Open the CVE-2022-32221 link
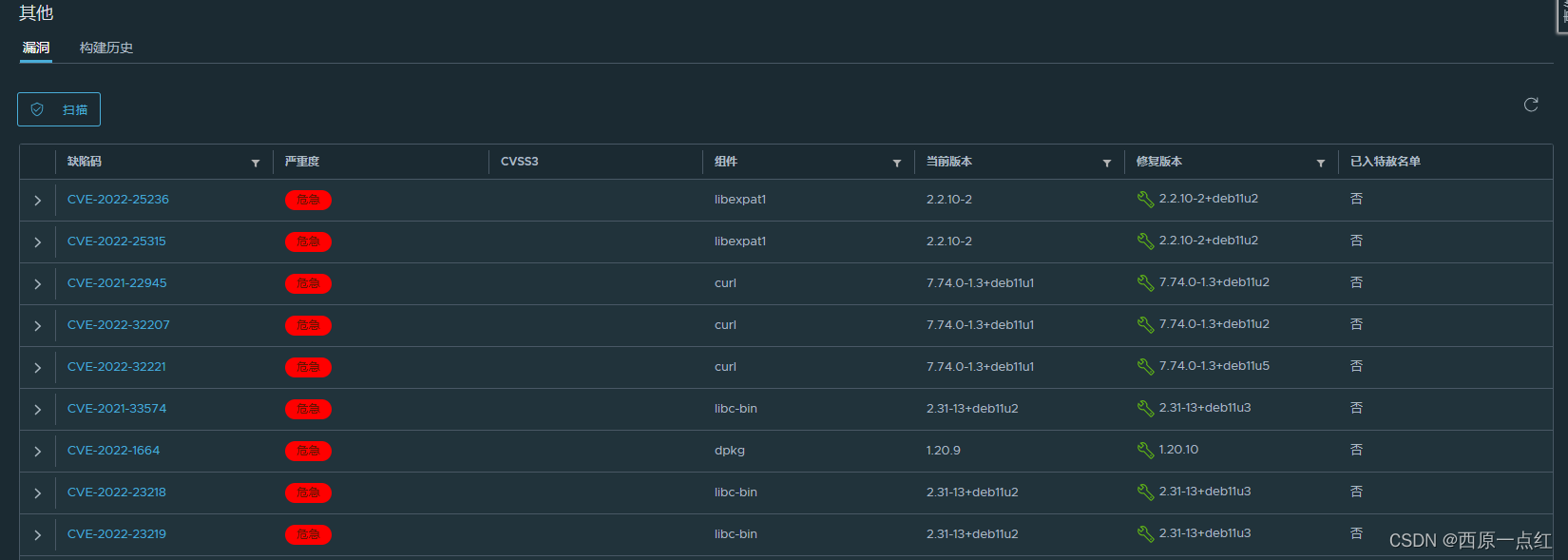Viewport: 1568px width, 560px height. 117,367
